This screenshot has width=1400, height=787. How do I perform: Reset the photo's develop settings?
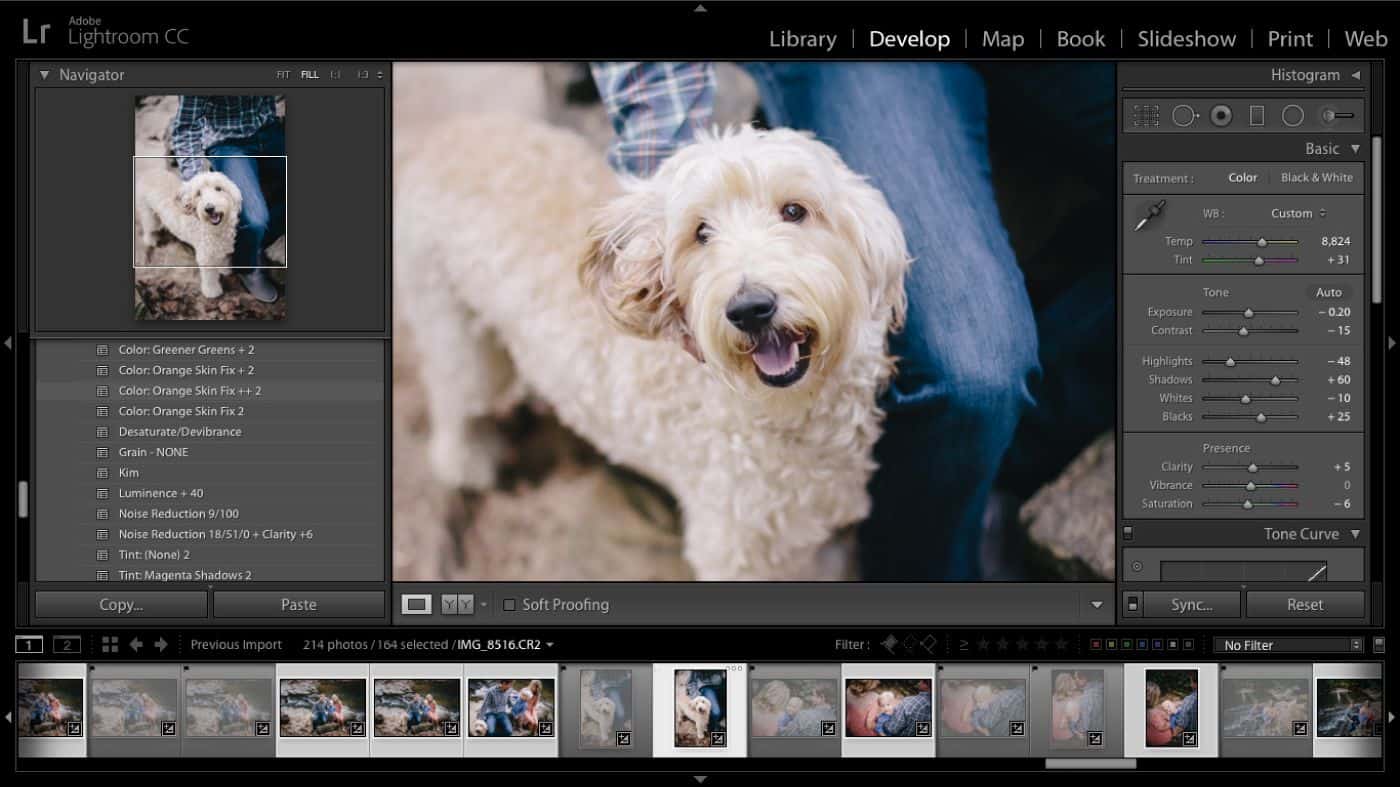click(x=1305, y=604)
